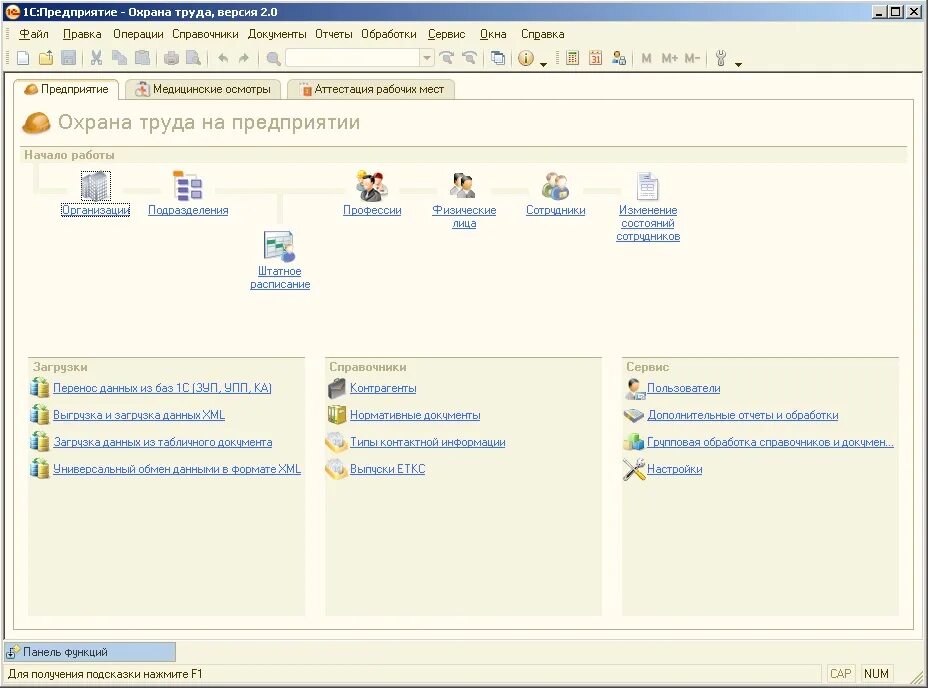The height and width of the screenshot is (688, 928).
Task: Open the Сотрудники icon
Action: [556, 186]
